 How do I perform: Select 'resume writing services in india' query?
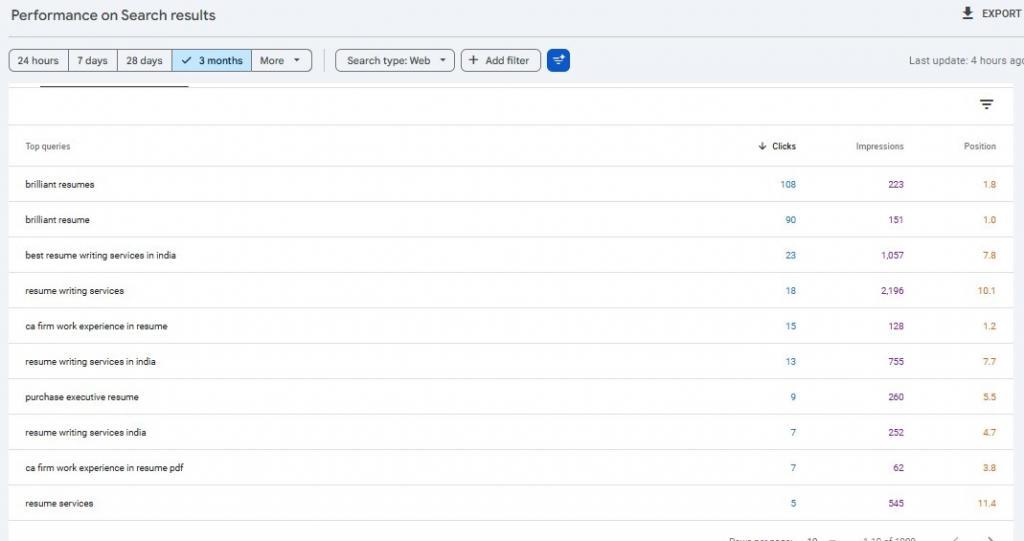[x=90, y=361]
